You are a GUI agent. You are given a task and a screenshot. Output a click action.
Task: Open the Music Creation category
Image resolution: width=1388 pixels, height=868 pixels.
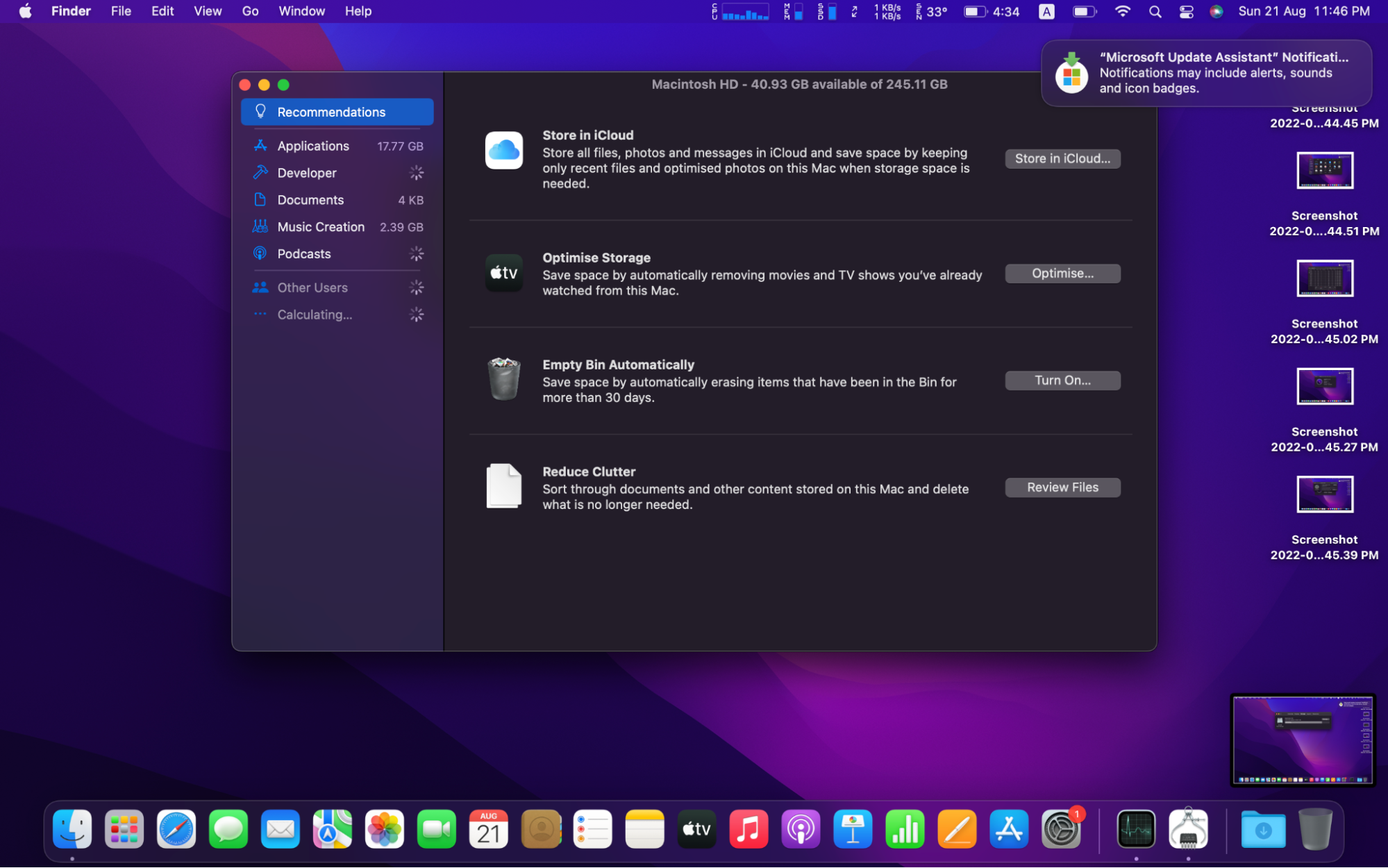(x=321, y=226)
